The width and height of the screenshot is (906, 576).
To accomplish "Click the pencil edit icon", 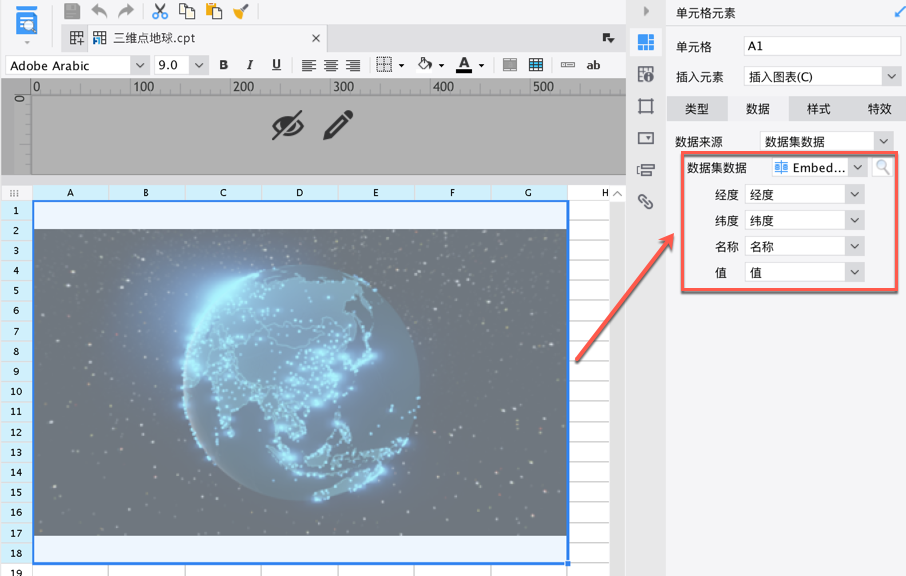I will (338, 125).
